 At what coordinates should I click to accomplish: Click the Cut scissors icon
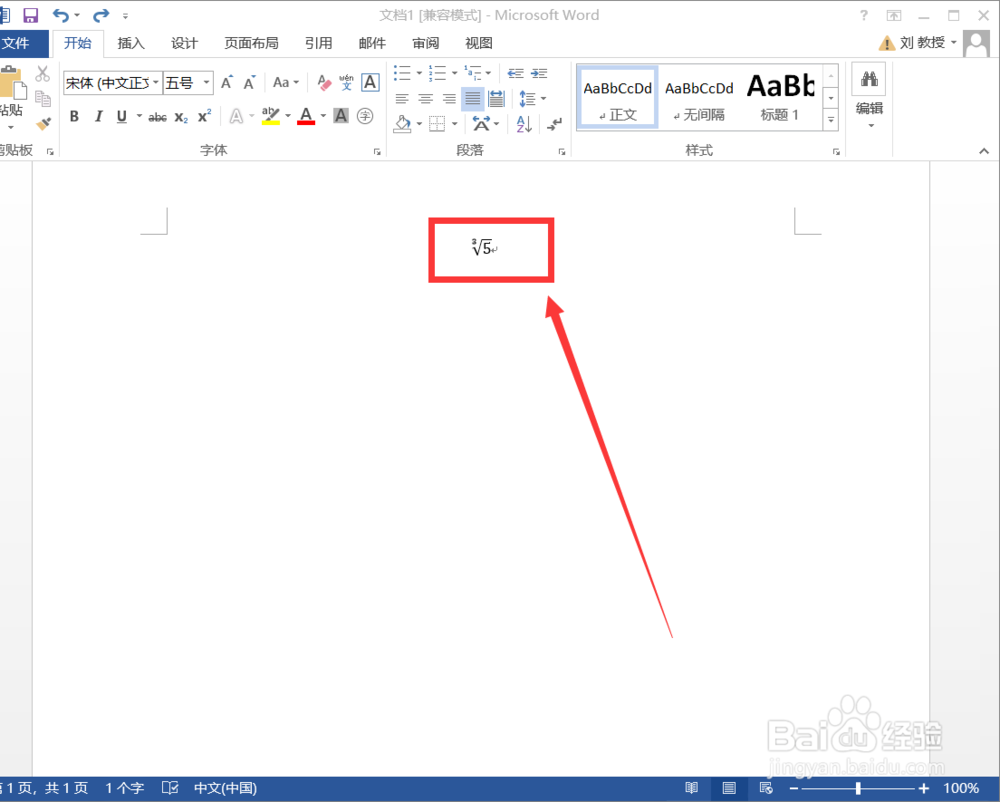pos(43,73)
